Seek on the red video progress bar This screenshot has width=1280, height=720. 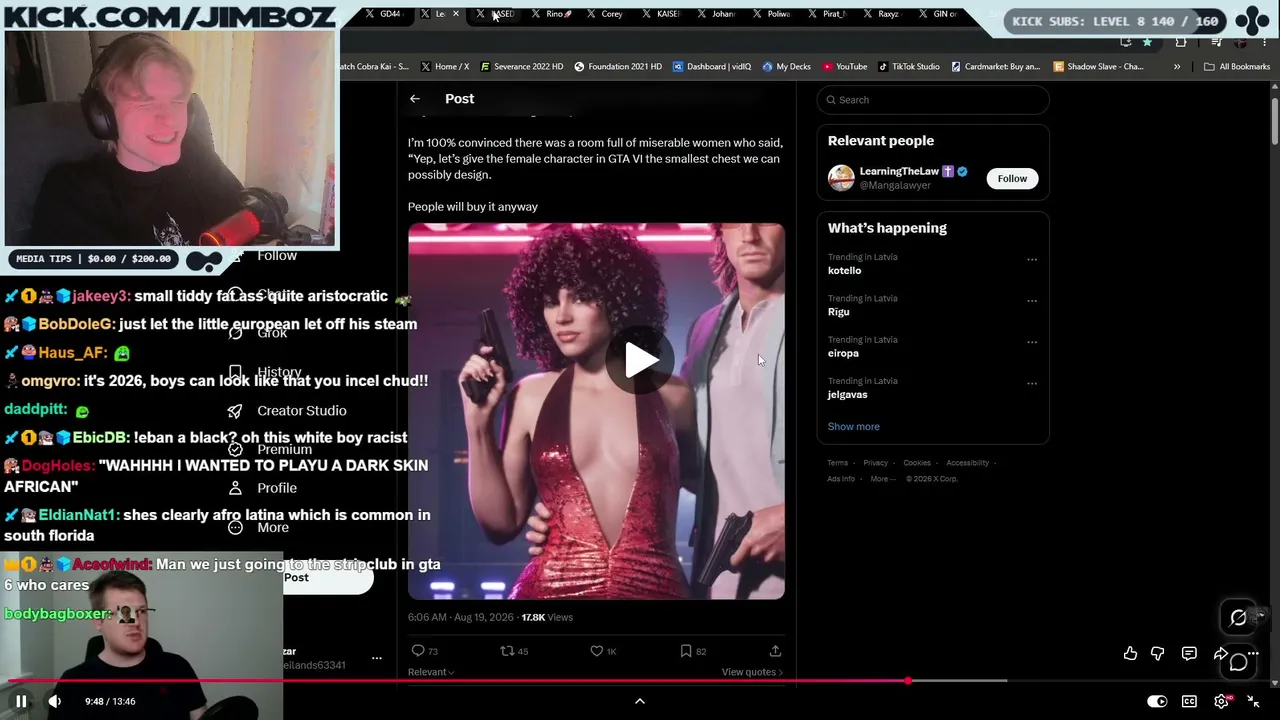pyautogui.click(x=640, y=681)
